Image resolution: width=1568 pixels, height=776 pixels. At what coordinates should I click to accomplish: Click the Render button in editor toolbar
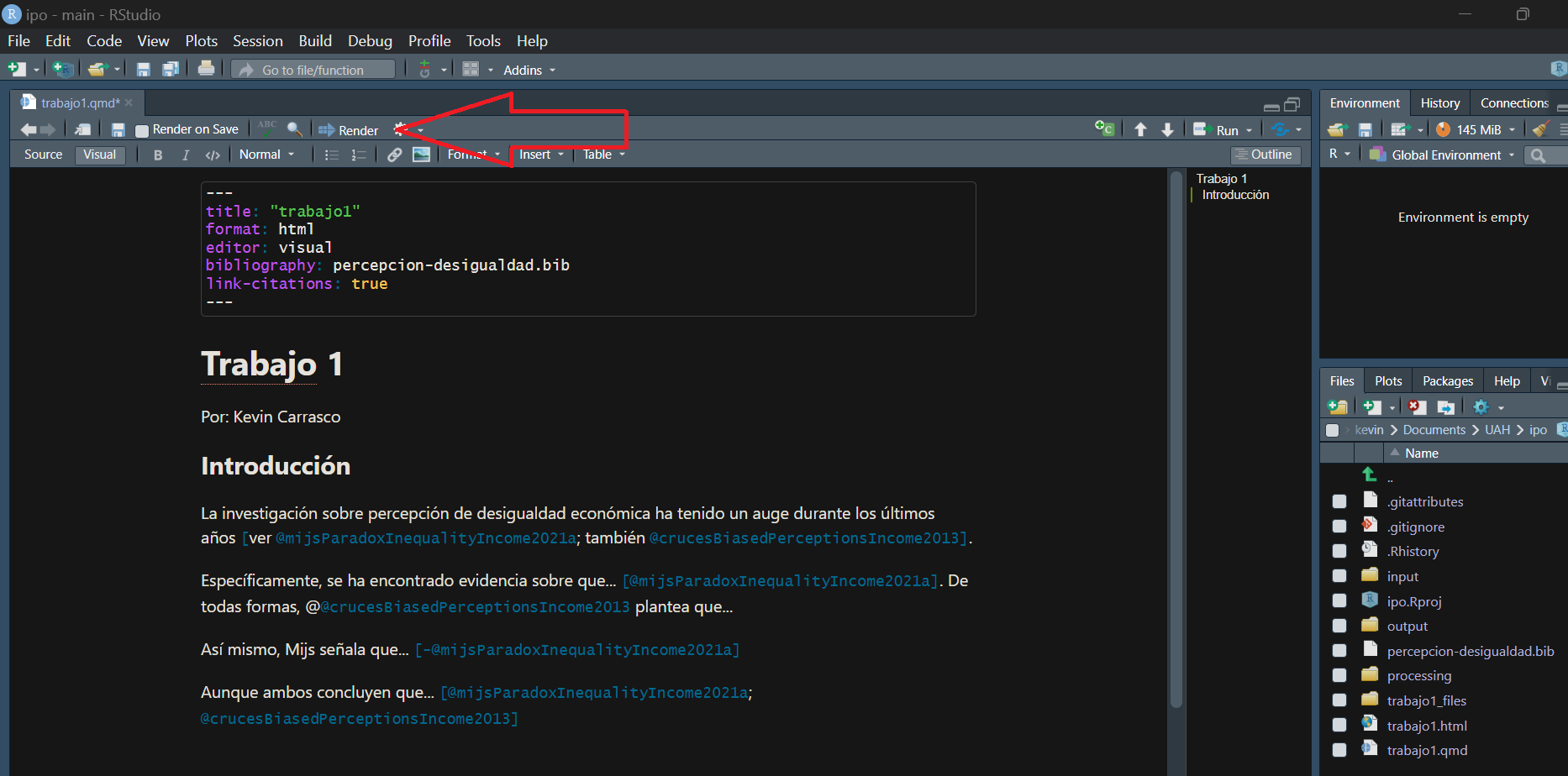[x=349, y=130]
